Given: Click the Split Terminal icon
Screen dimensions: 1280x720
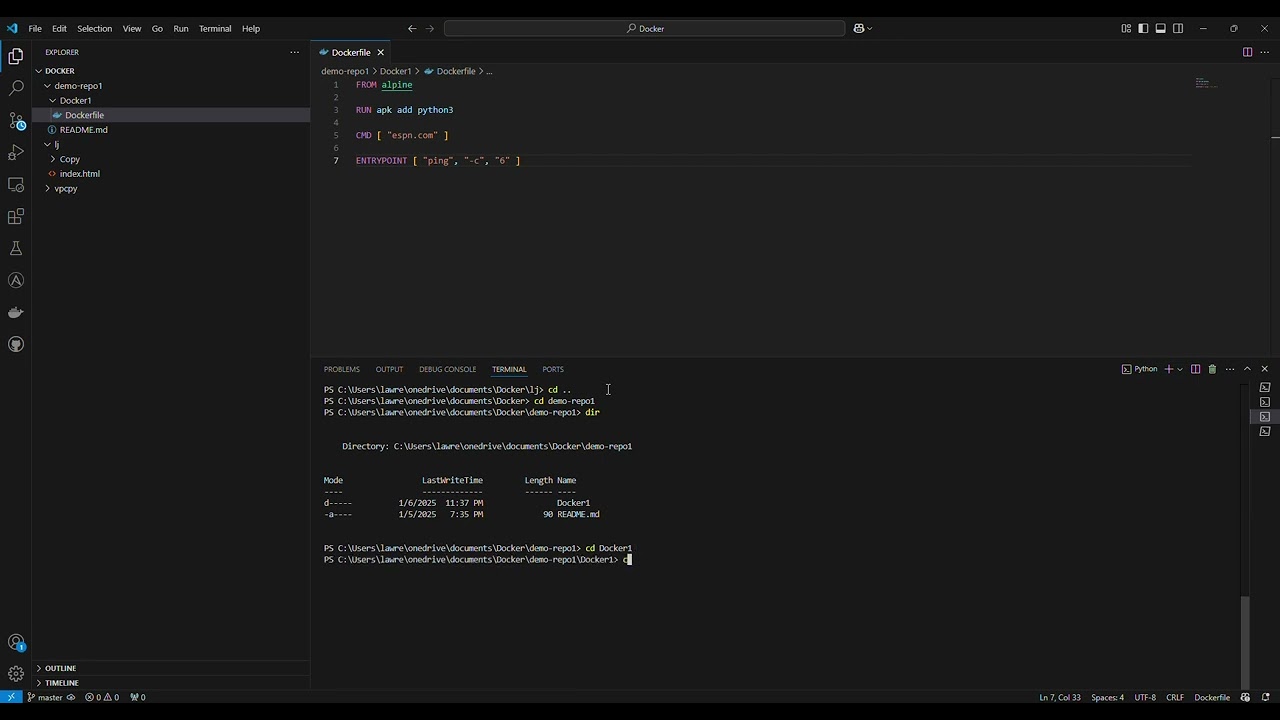Looking at the screenshot, I should coord(1195,369).
